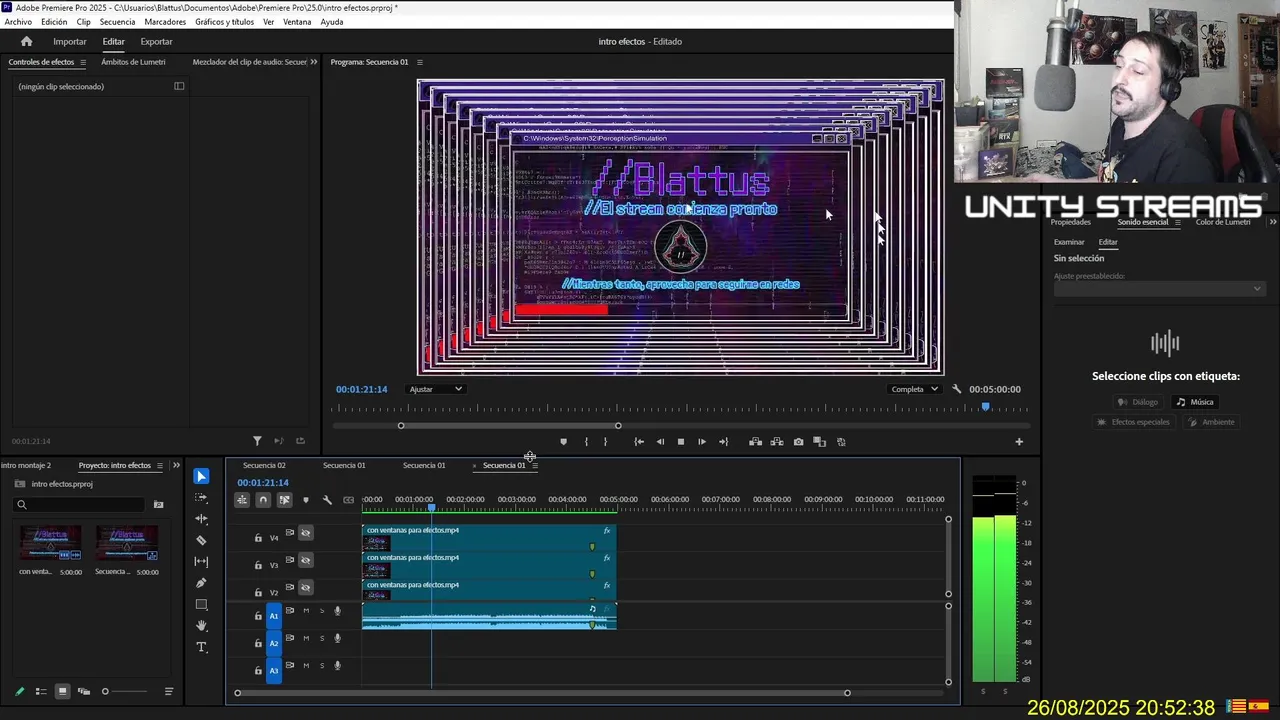The image size is (1280, 720).
Task: Switch to Secuencia 02 timeline tab
Action: coord(264,465)
